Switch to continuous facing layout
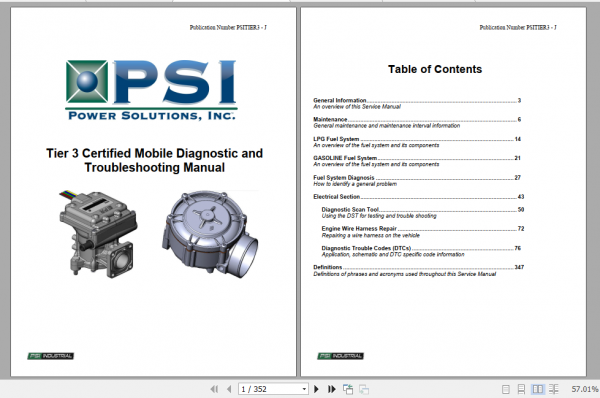This screenshot has width=600, height=398. (553, 389)
